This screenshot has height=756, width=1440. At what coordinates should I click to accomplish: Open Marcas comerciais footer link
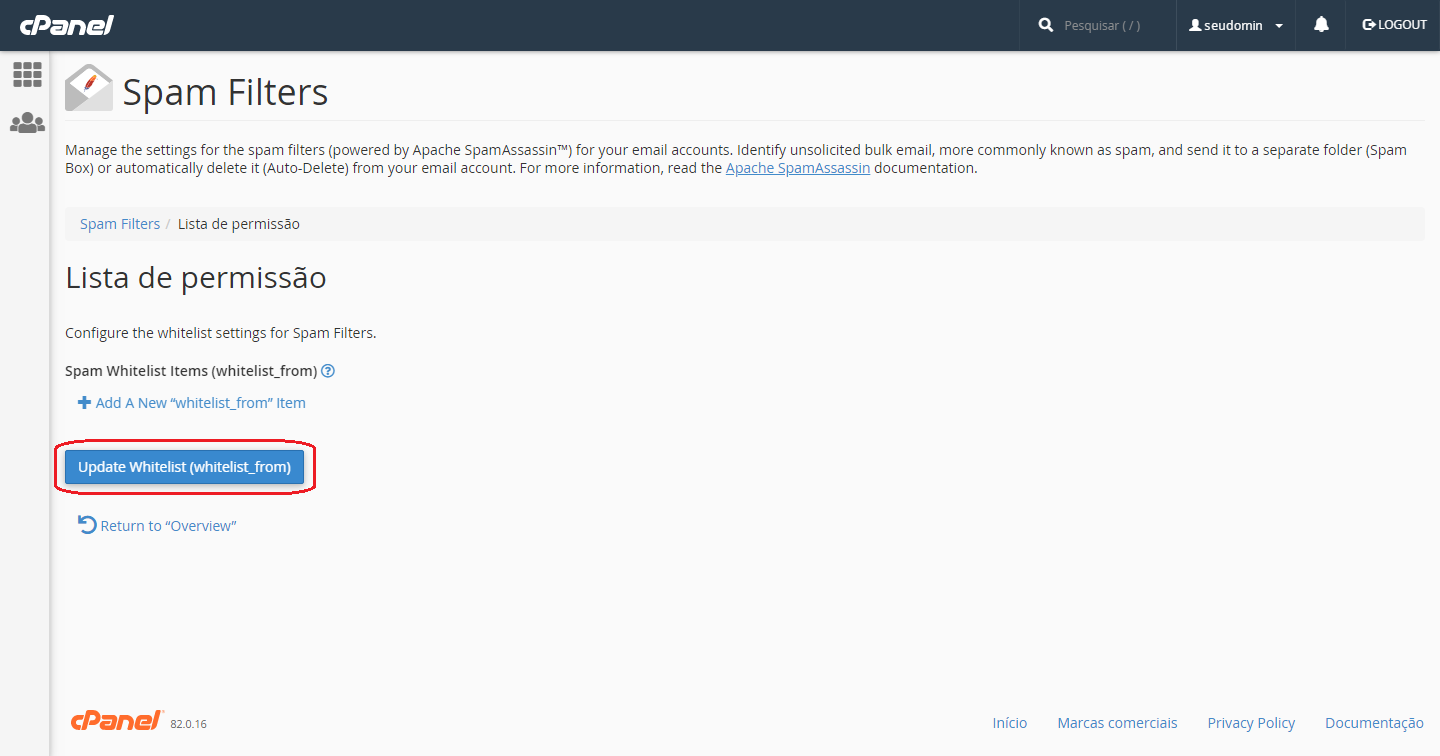click(1118, 723)
